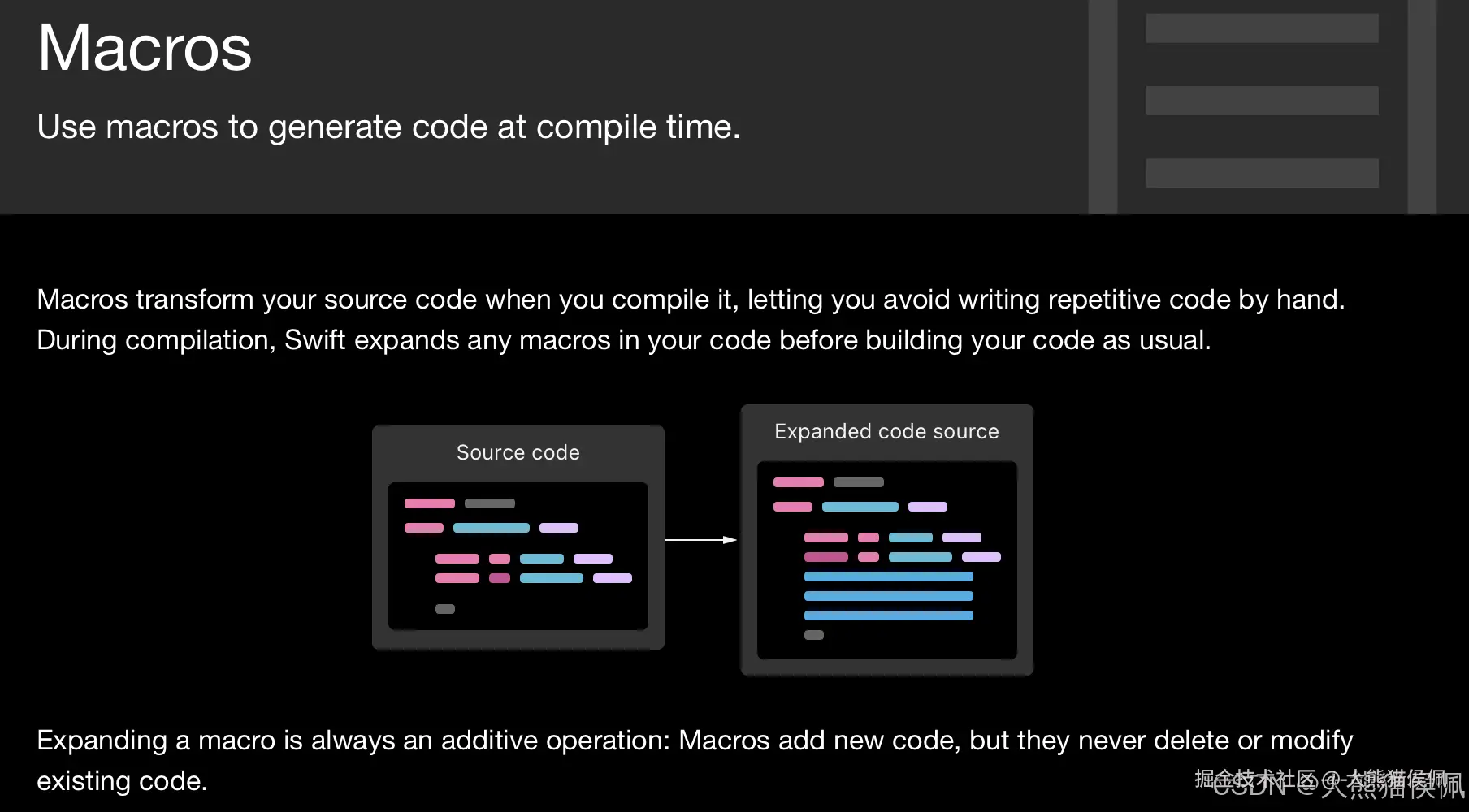The width and height of the screenshot is (1469, 812).
Task: Click the "Expanded code source" diagram label
Action: [886, 431]
